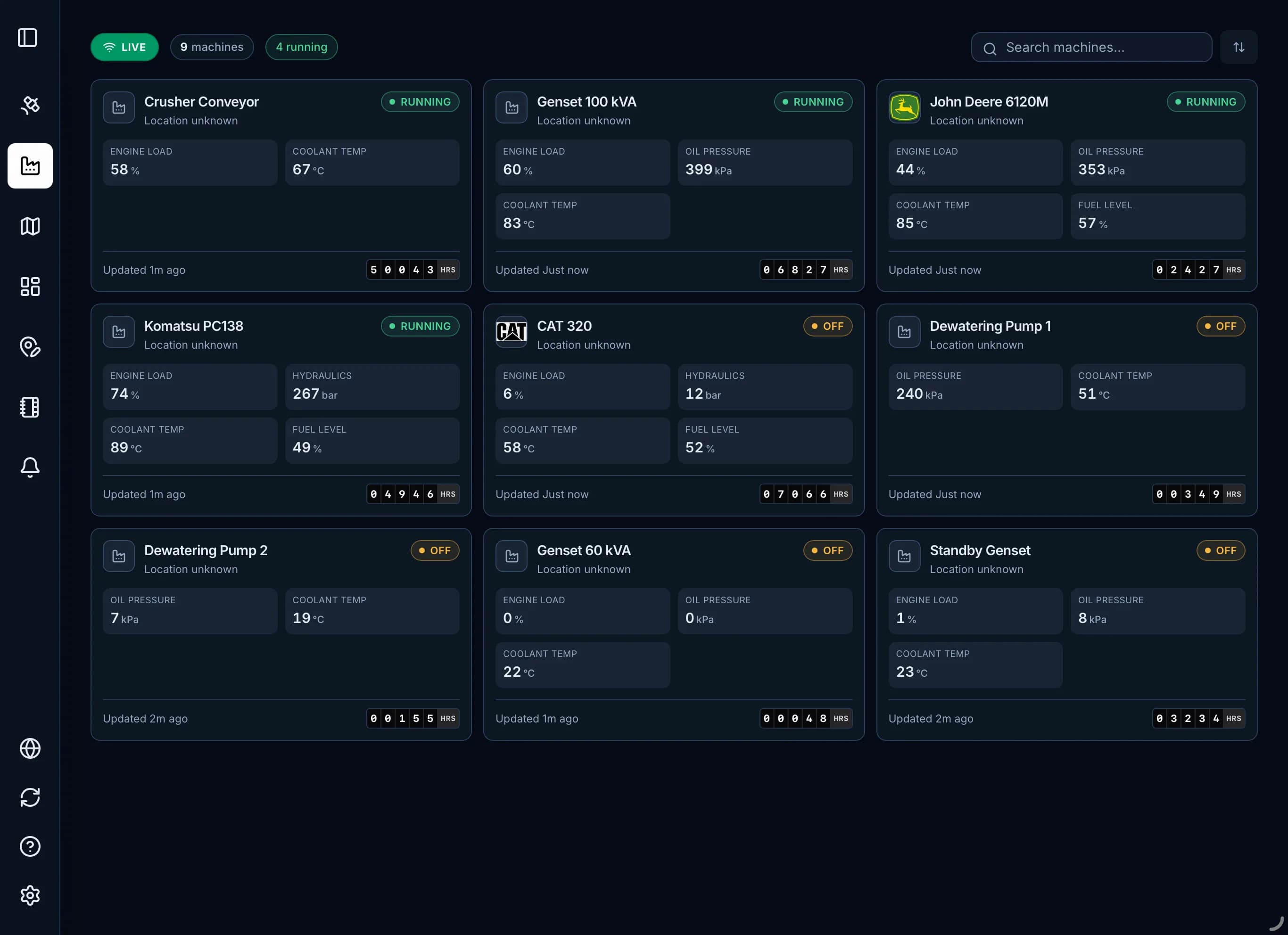Open notifications bell icon
This screenshot has width=1288, height=935.
pos(30,467)
